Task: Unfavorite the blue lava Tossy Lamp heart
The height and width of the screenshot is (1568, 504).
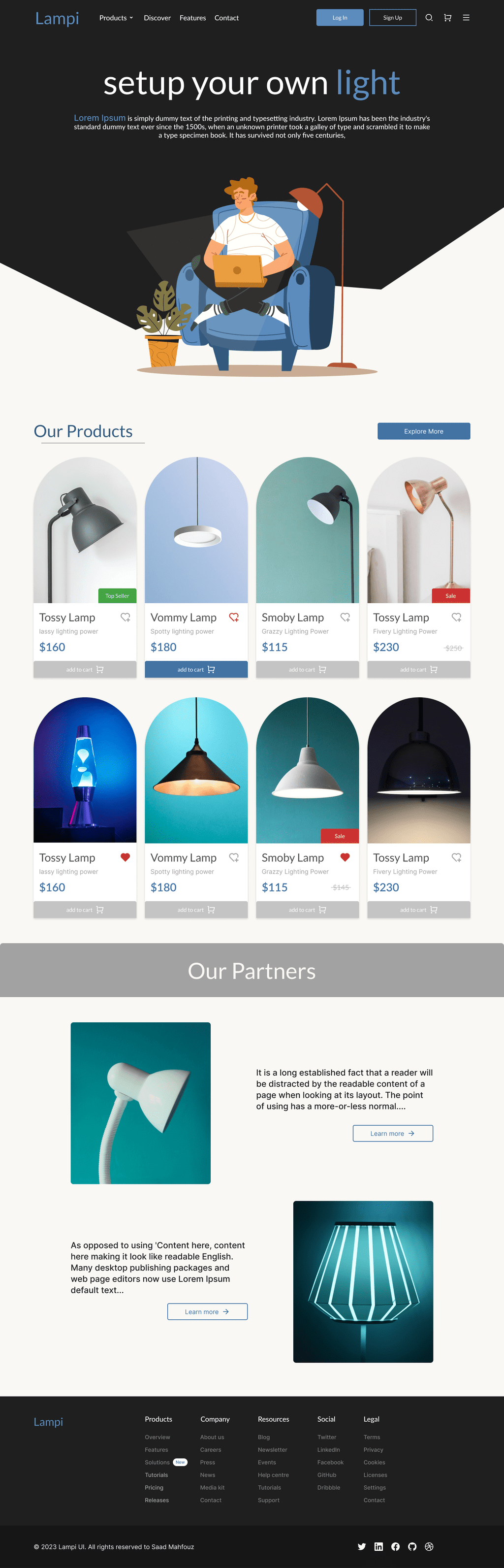Action: point(126,857)
